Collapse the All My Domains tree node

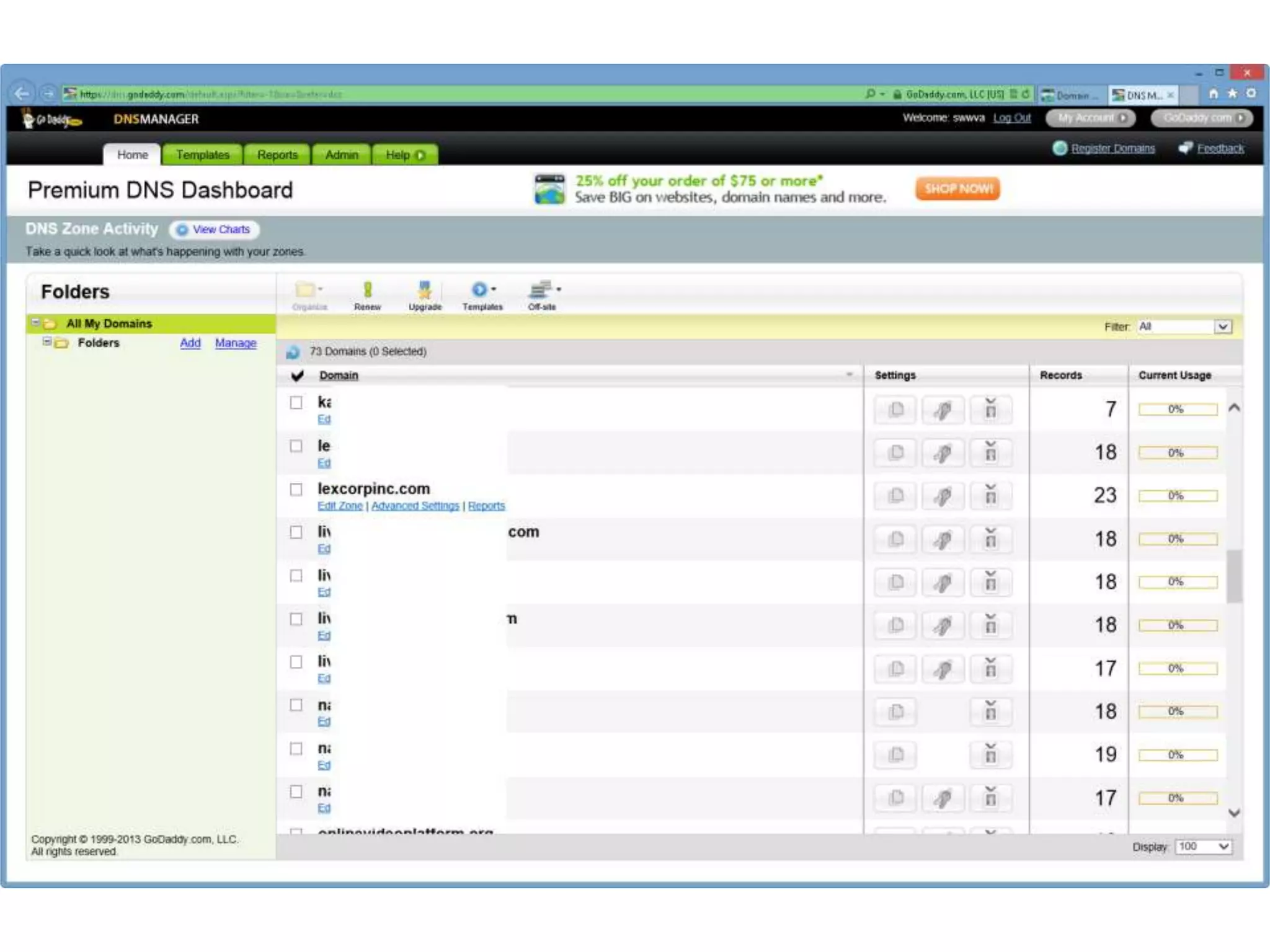tap(36, 322)
